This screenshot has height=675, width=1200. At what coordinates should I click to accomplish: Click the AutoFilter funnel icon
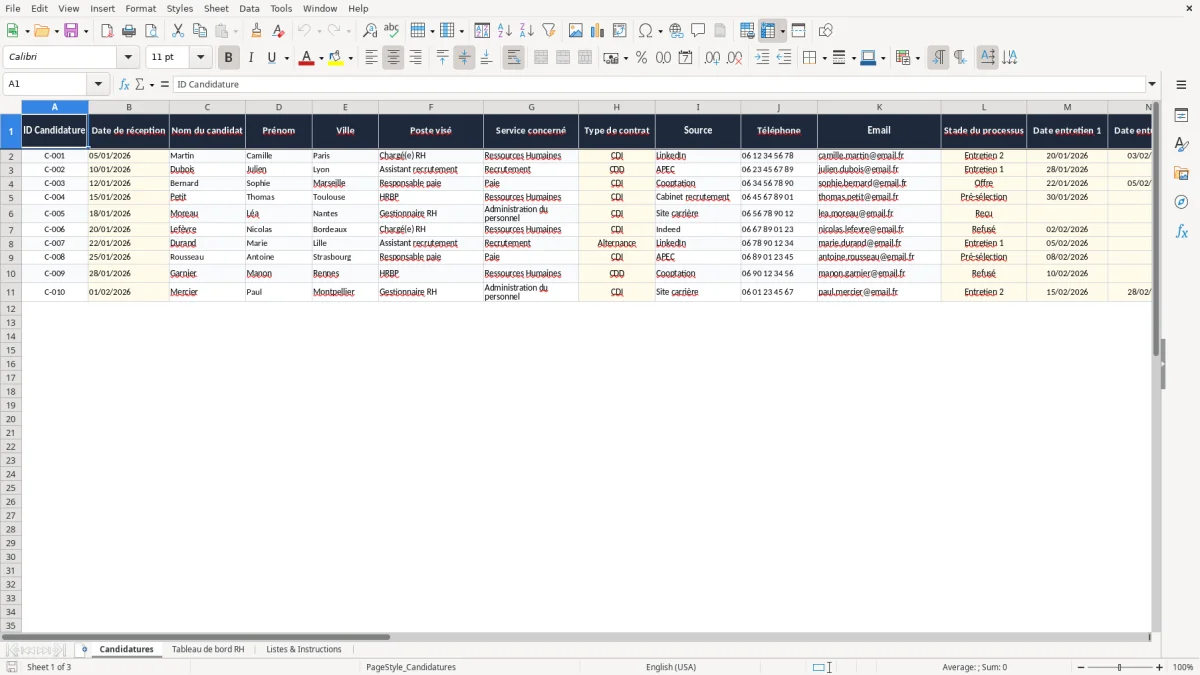pyautogui.click(x=549, y=31)
